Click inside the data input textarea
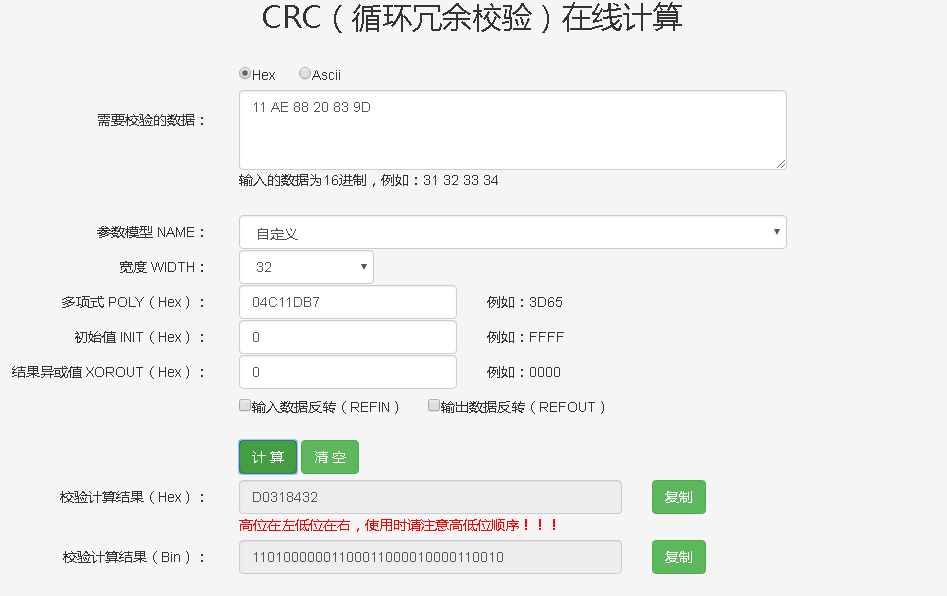The width and height of the screenshot is (947, 596). click(512, 130)
